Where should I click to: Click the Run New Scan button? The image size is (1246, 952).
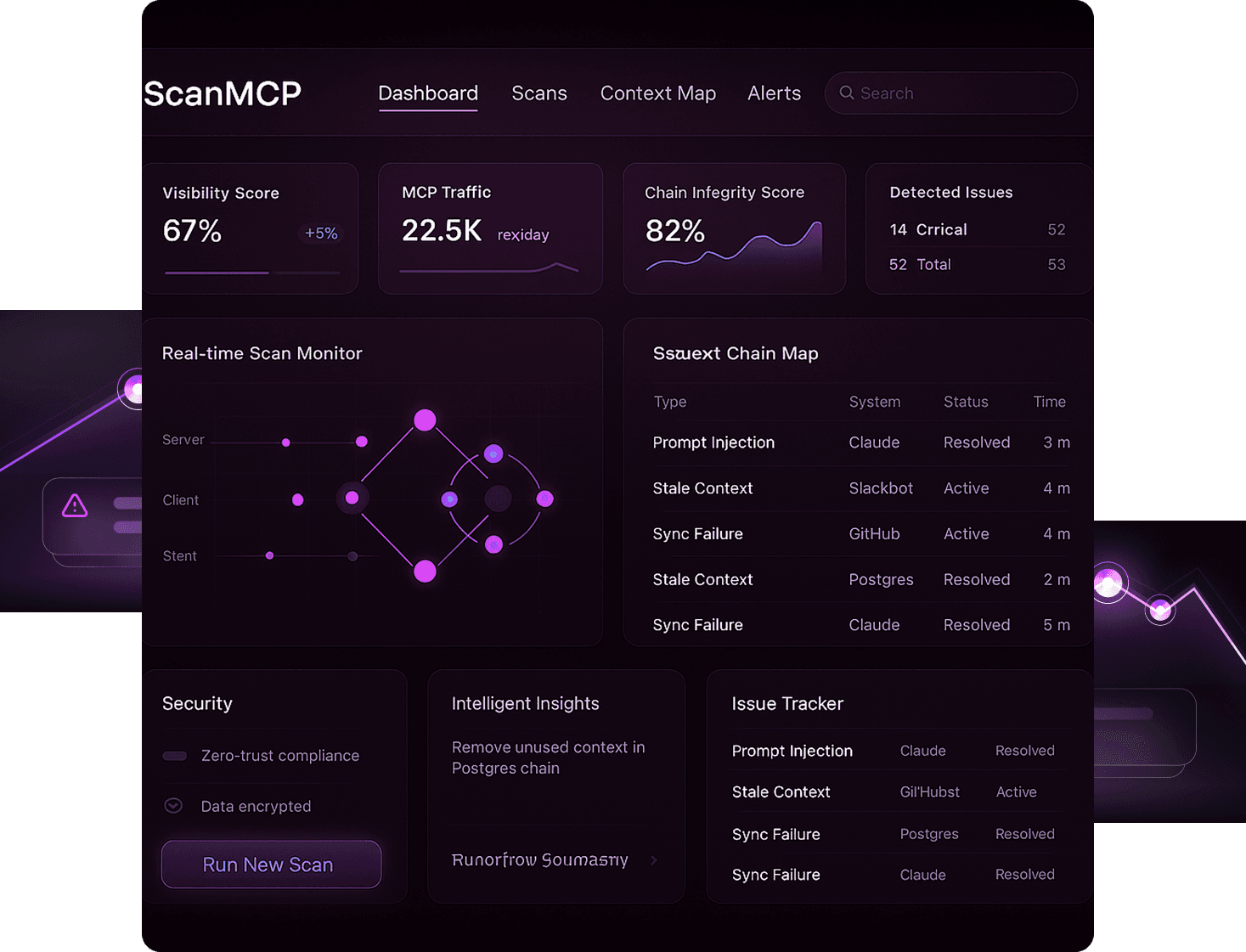[x=271, y=865]
